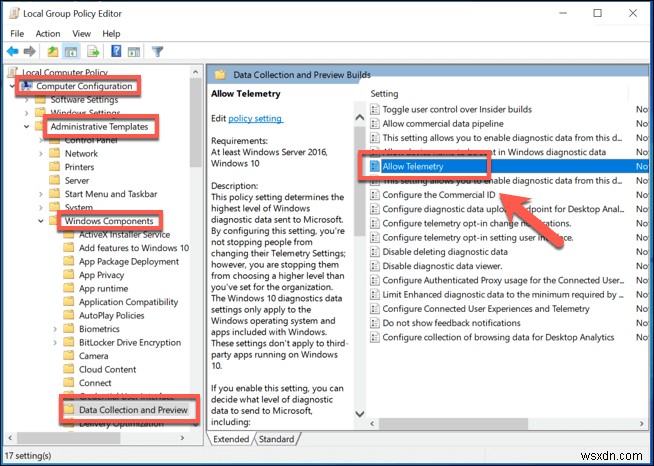Expand the Network folder node
This screenshot has height=466, width=654.
(41, 154)
